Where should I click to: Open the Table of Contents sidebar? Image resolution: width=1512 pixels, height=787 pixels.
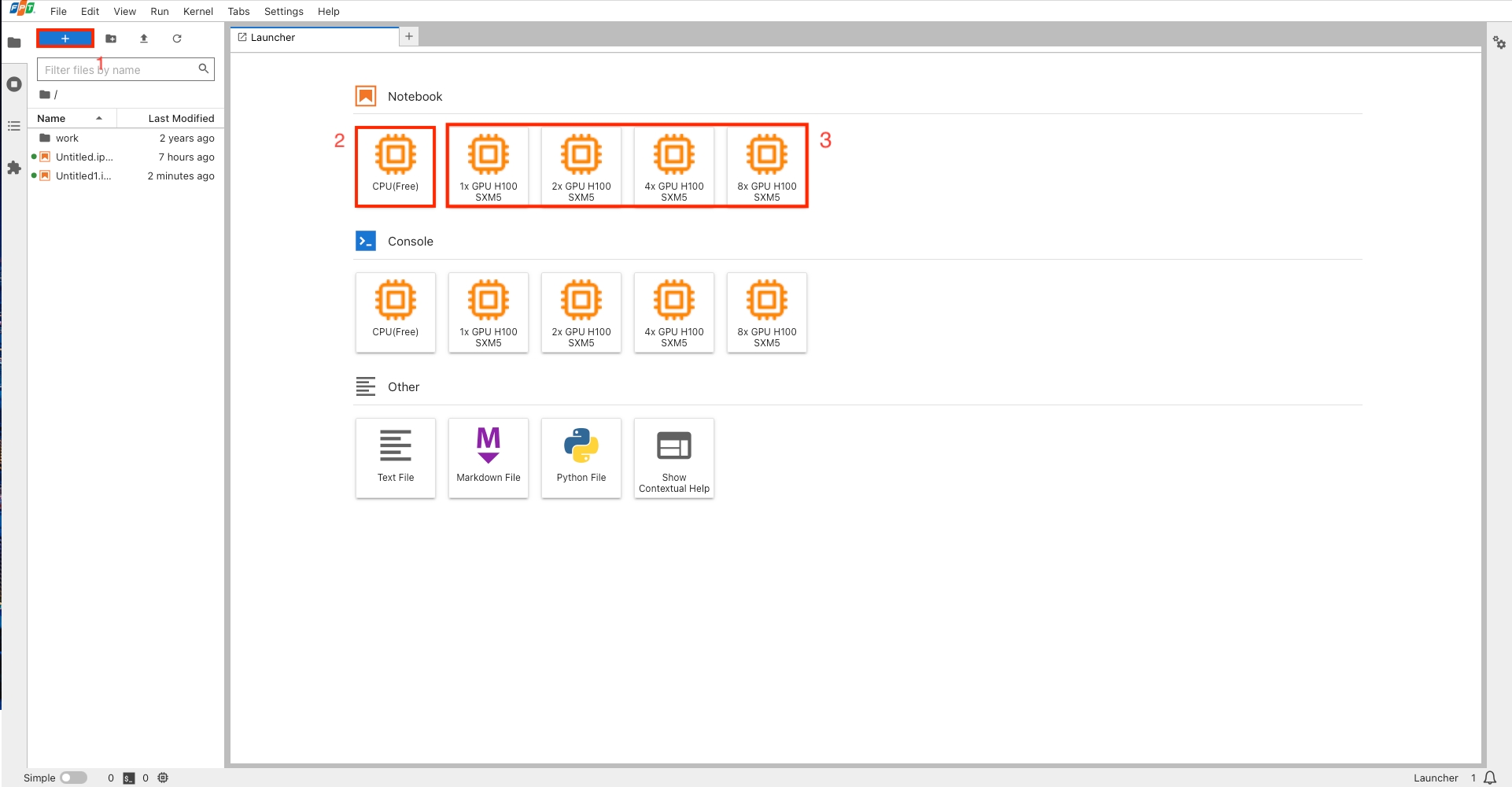[14, 126]
